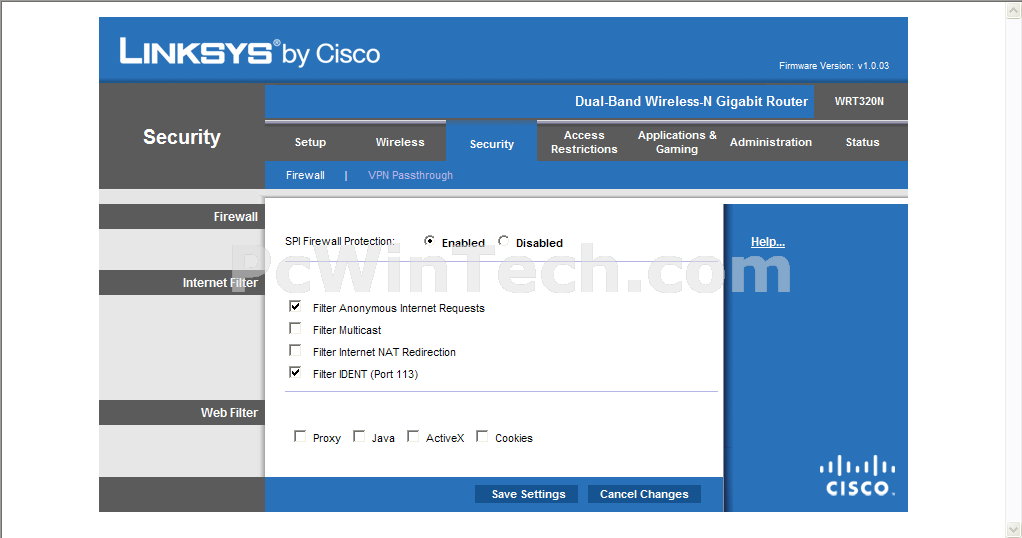Image resolution: width=1022 pixels, height=538 pixels.
Task: Uncheck Filter IDENT (Port 113)
Action: pos(295,372)
